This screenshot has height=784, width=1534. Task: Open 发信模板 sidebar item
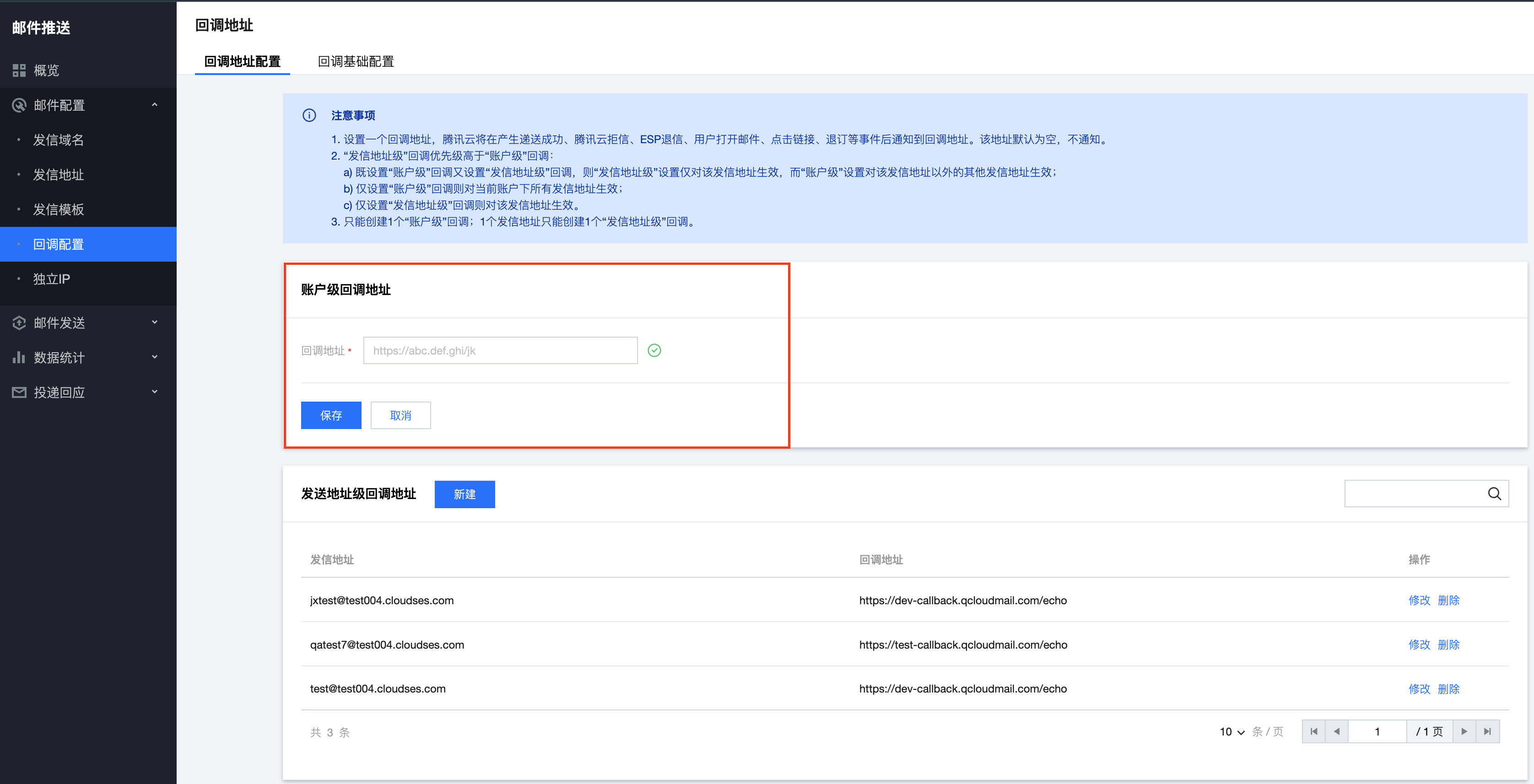click(88, 209)
